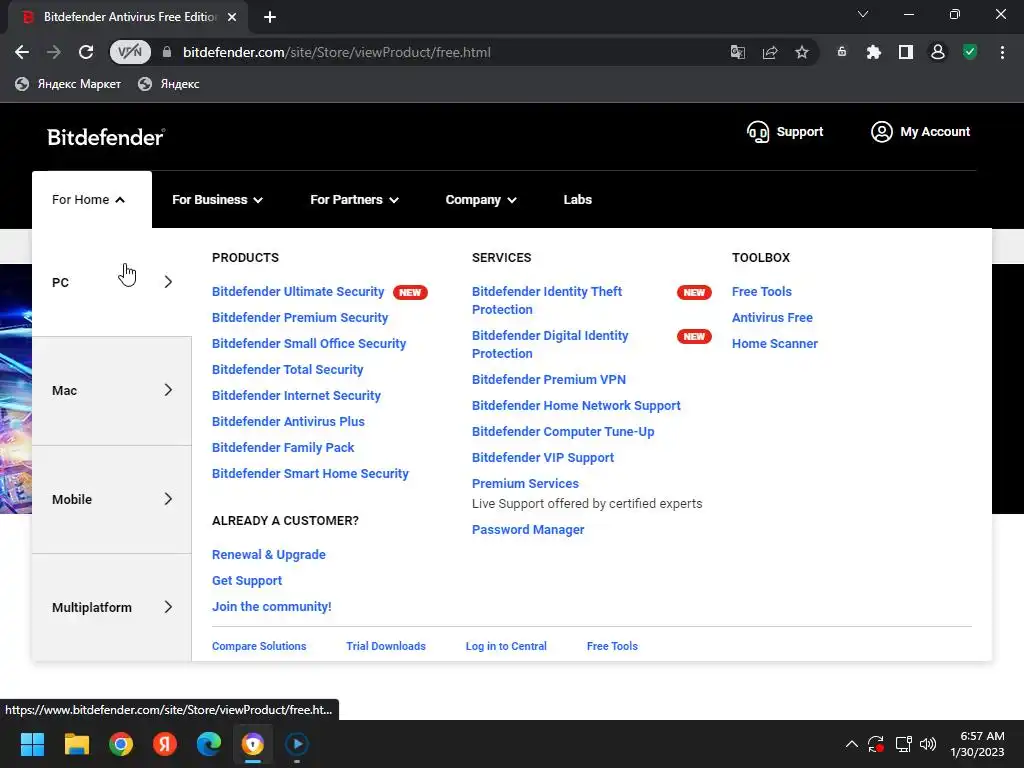Open Home Scanner link

775,344
